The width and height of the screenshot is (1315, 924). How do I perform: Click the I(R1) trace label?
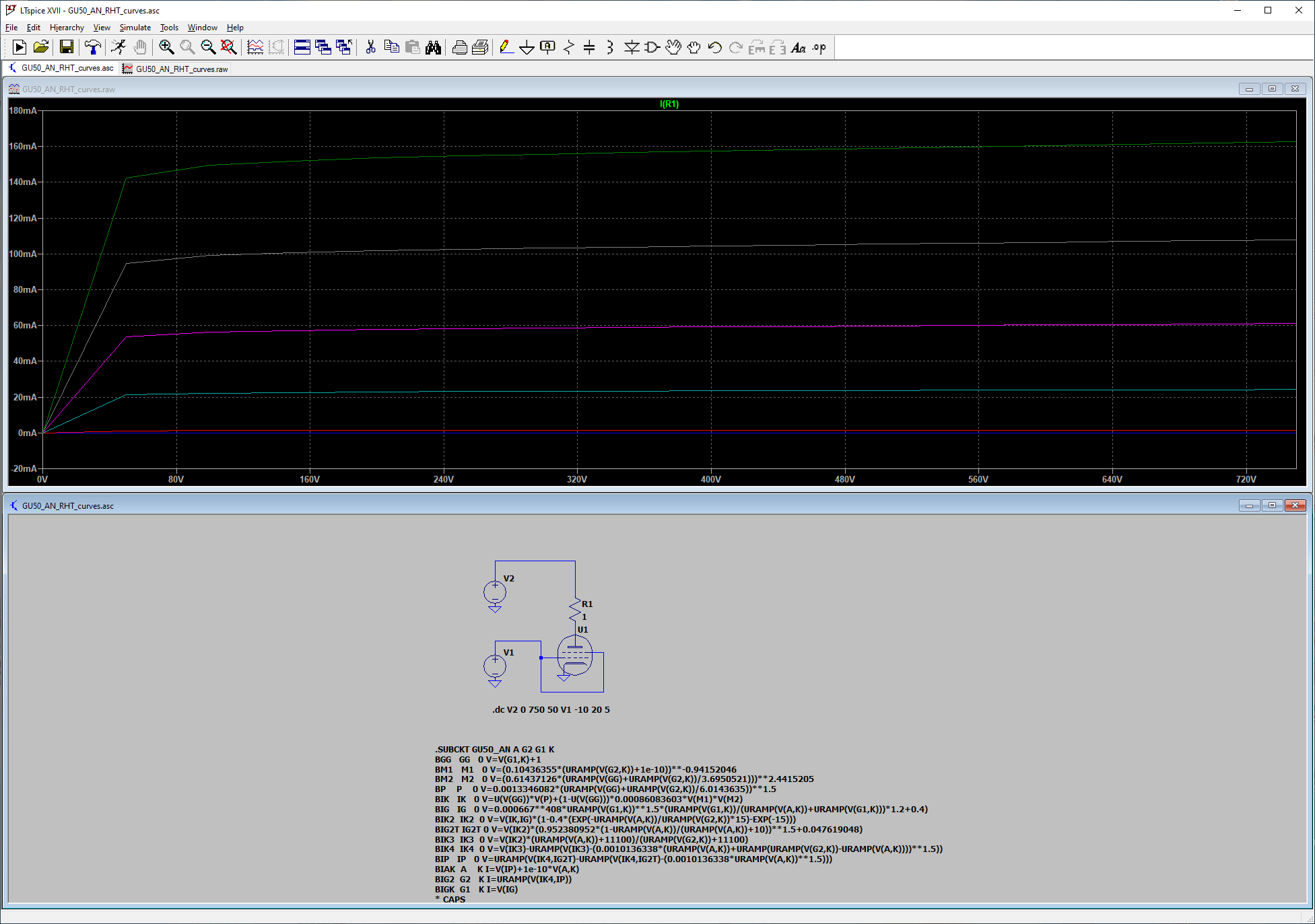669,104
